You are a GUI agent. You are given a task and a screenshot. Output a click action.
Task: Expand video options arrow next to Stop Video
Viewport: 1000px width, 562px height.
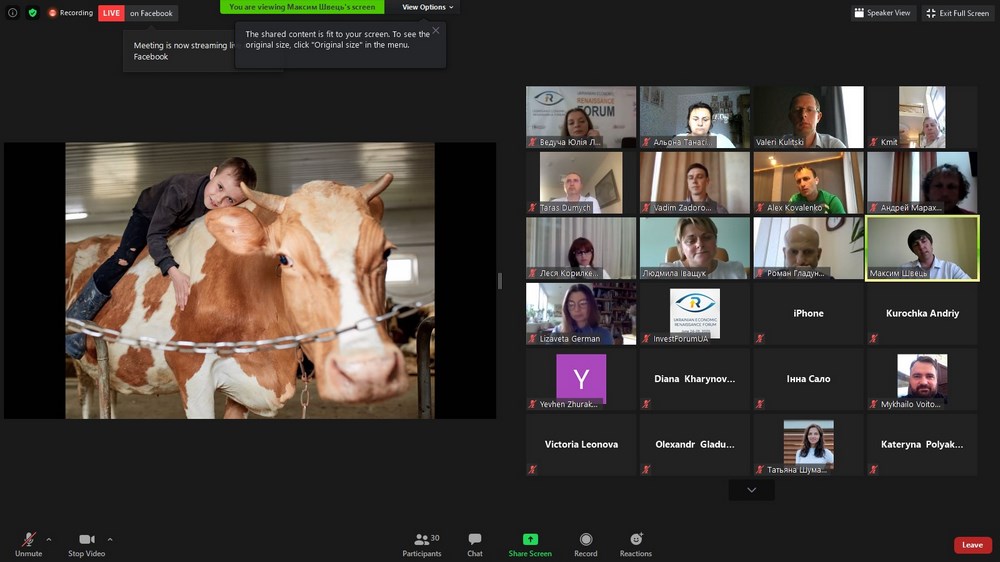[x=110, y=539]
